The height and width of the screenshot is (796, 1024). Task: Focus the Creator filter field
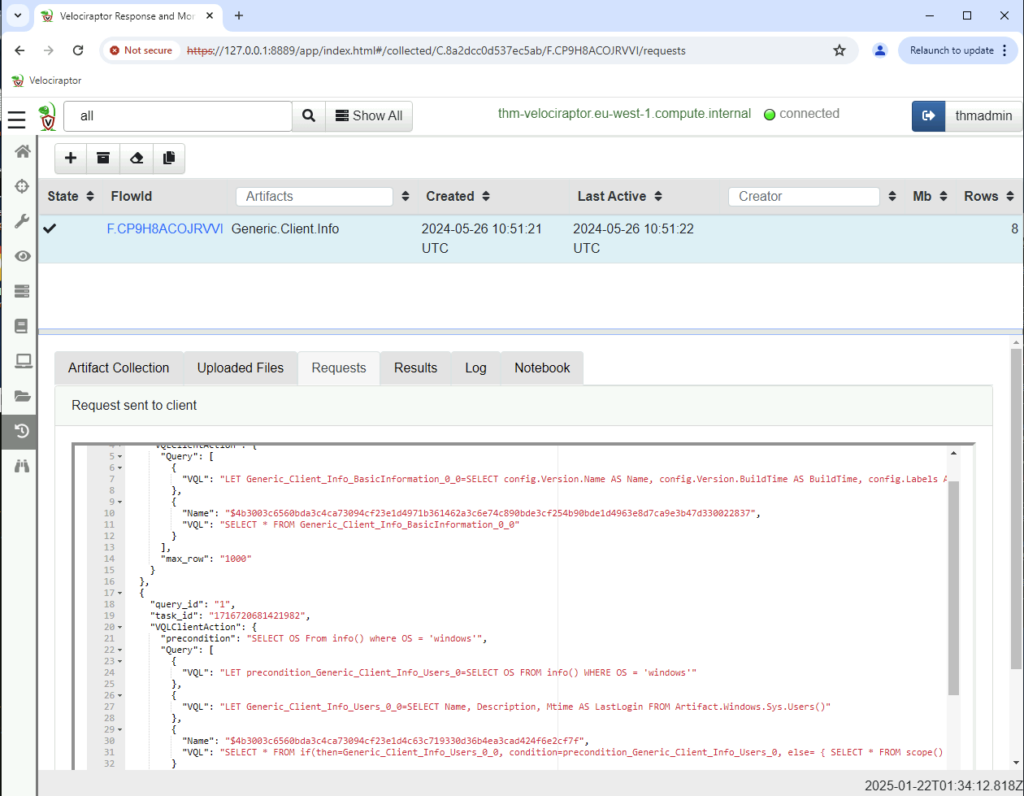coord(804,197)
